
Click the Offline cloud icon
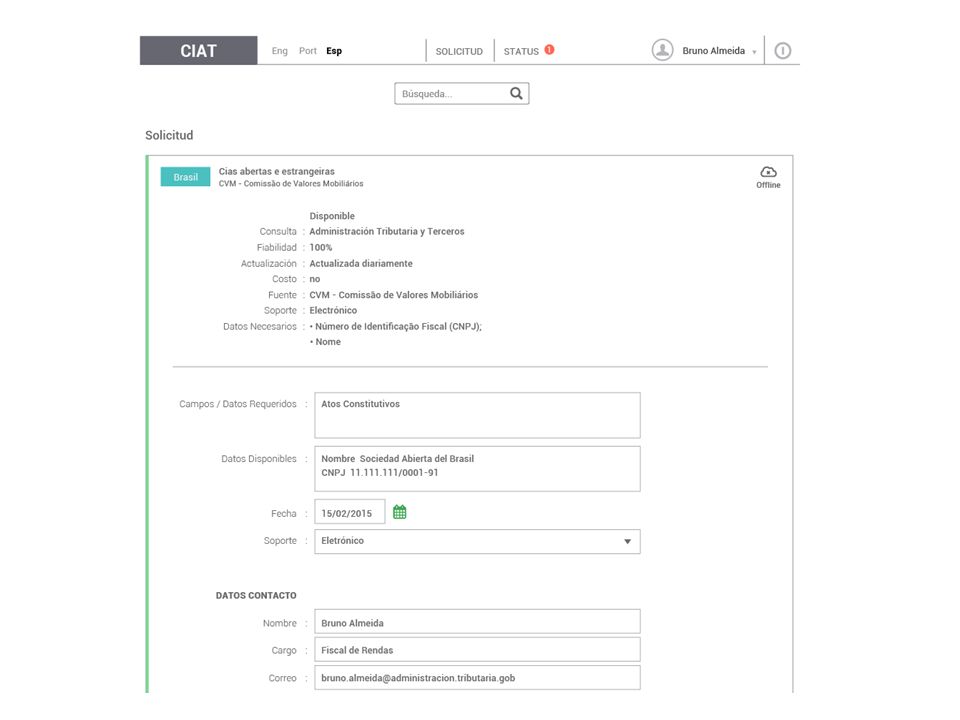(x=768, y=172)
